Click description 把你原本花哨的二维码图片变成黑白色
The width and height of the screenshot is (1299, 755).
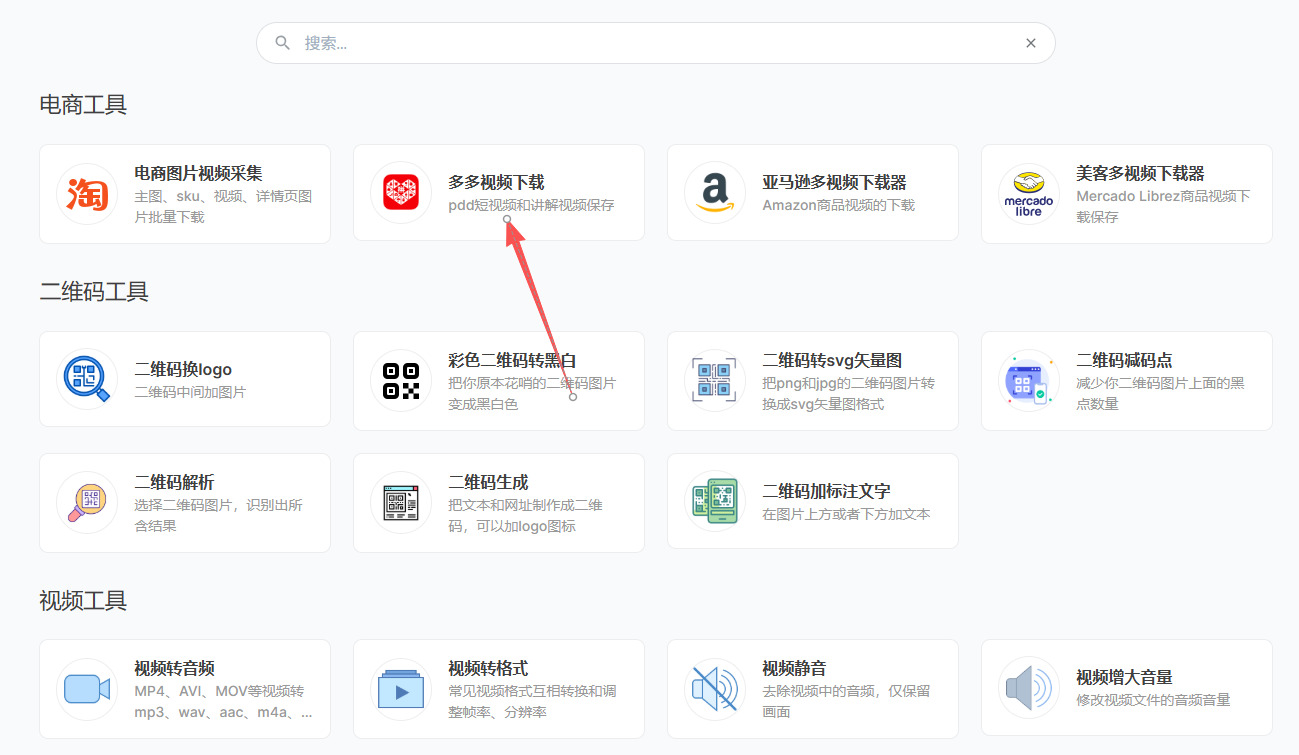[532, 393]
